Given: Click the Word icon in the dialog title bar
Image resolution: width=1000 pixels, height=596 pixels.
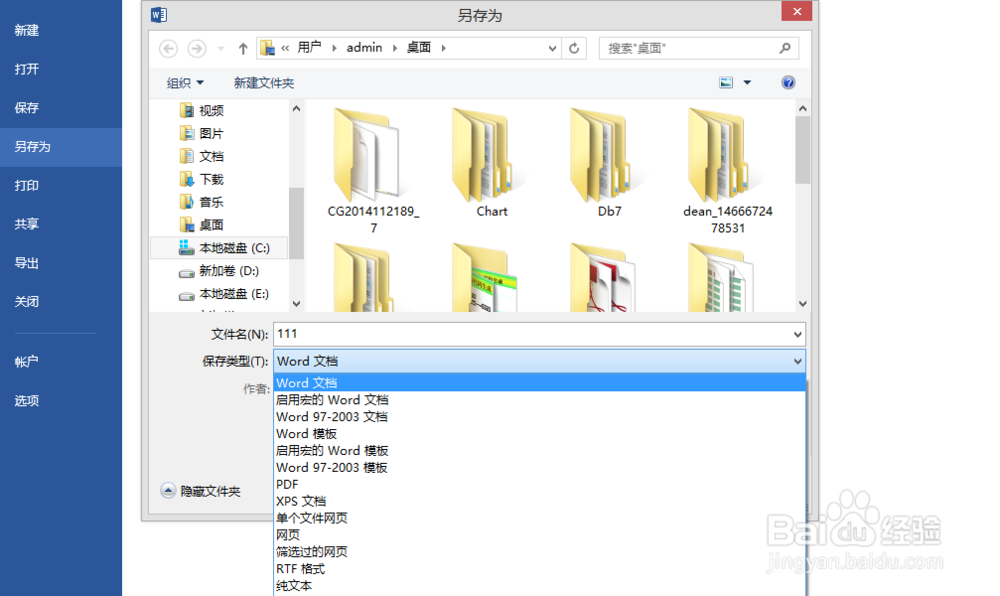Looking at the screenshot, I should [158, 14].
